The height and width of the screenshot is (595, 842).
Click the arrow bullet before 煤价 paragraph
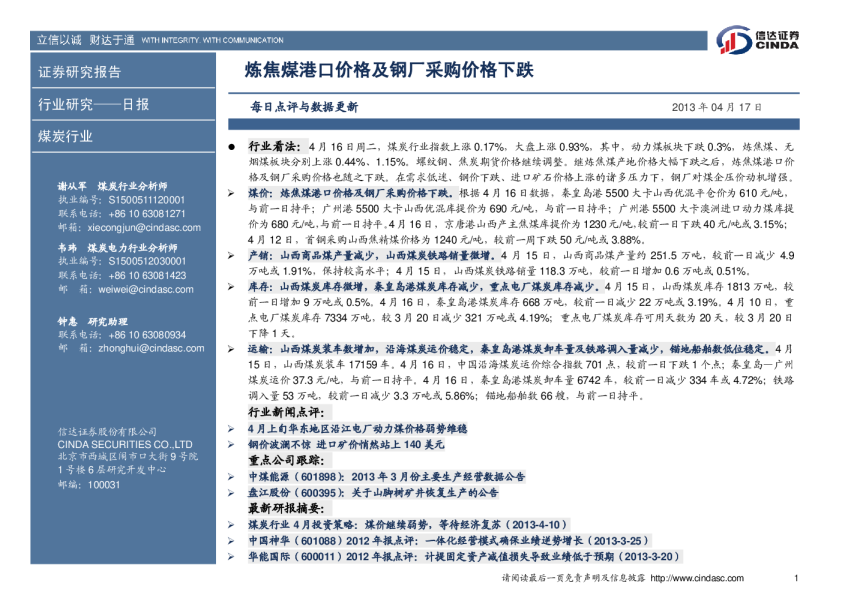click(x=231, y=189)
